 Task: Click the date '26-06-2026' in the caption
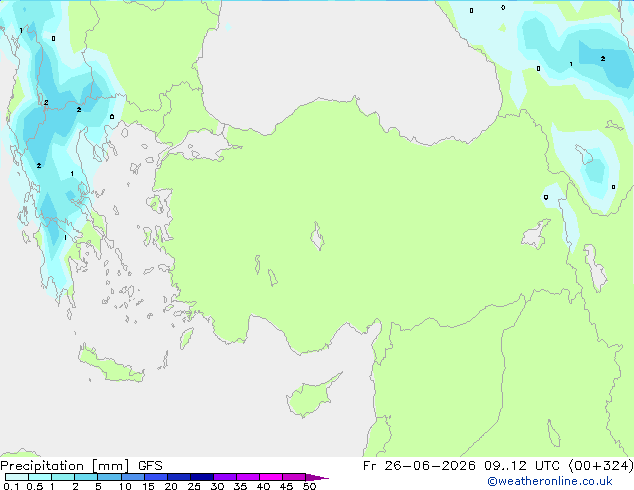(x=430, y=466)
